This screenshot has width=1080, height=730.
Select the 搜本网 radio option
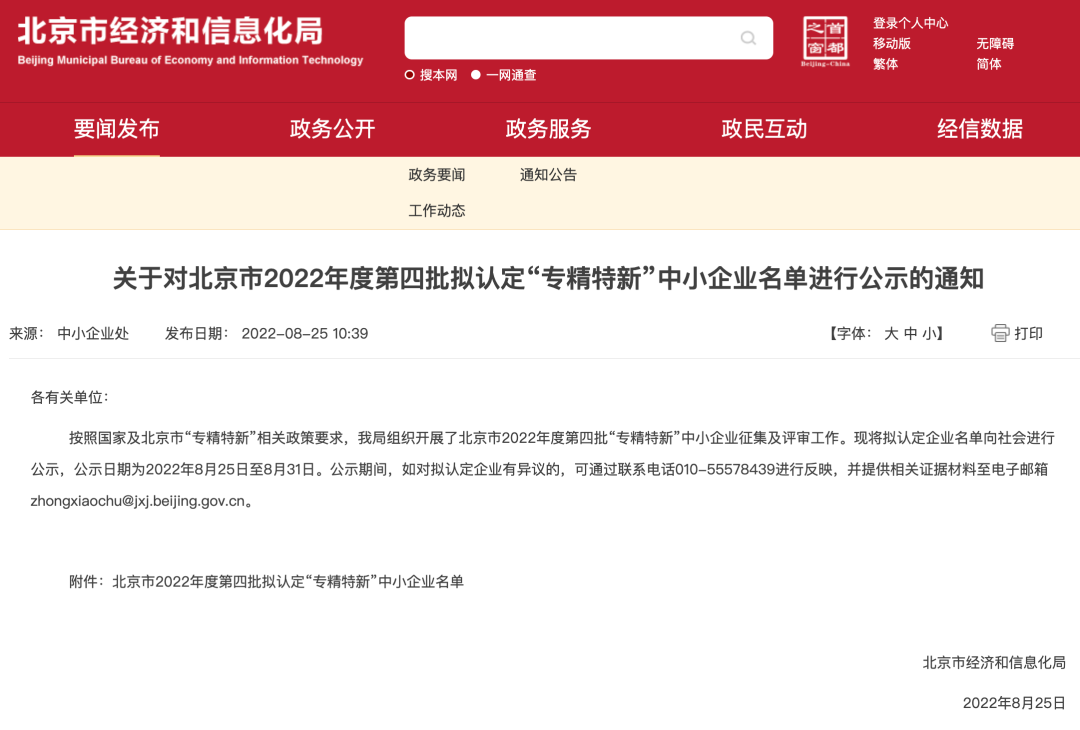[x=409, y=75]
